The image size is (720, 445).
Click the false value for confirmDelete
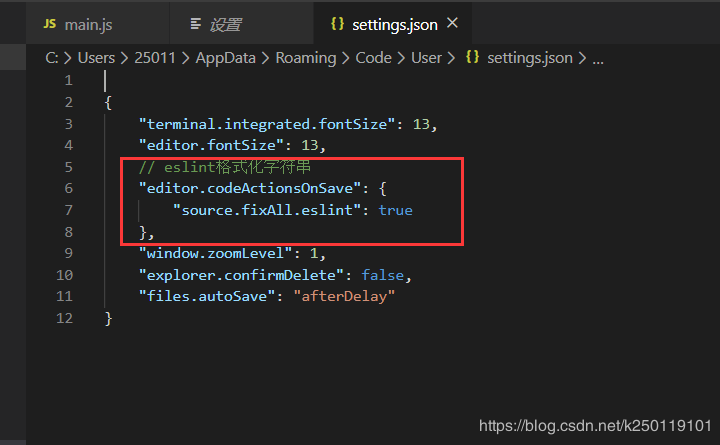click(384, 274)
